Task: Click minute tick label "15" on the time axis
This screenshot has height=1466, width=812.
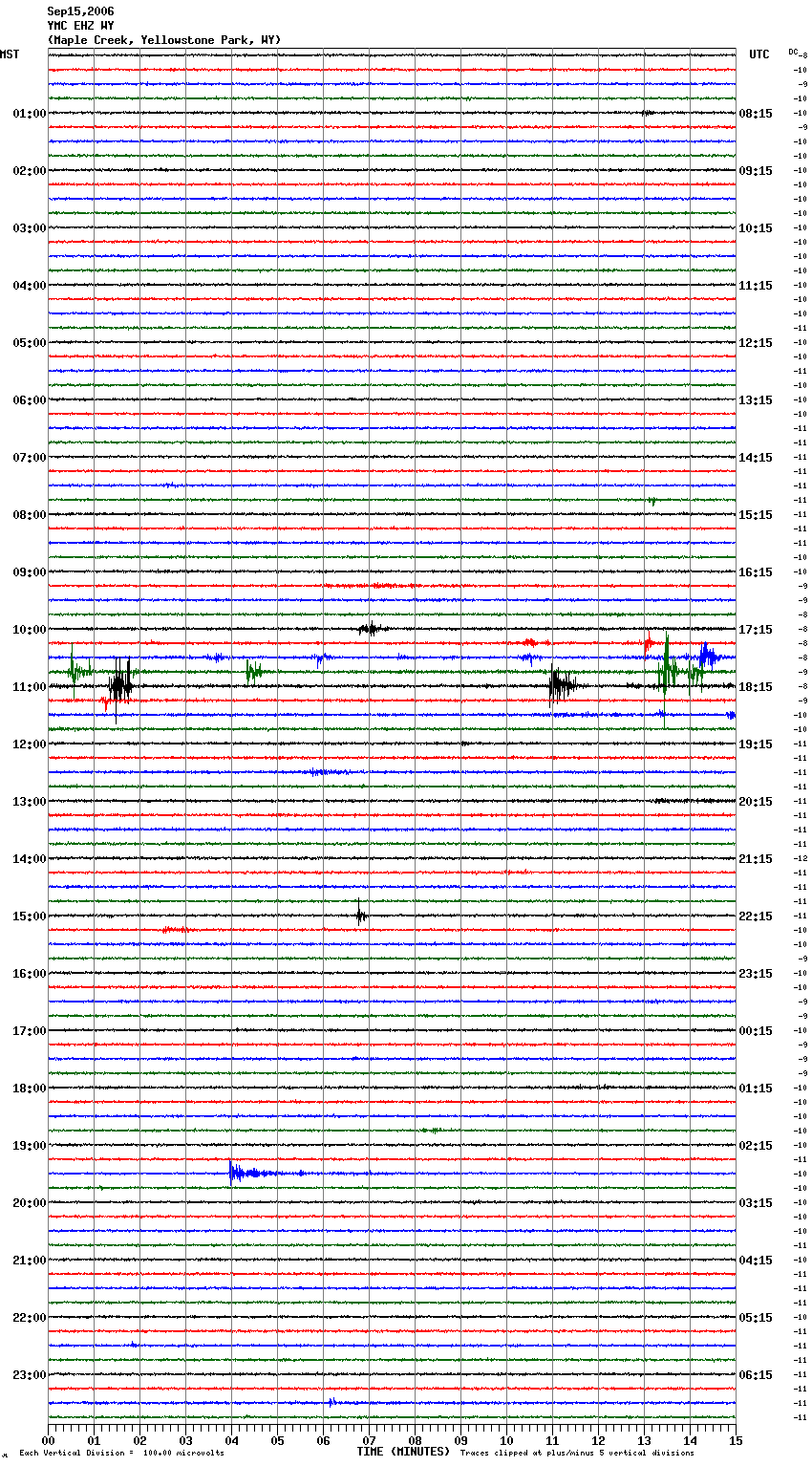Action: (x=735, y=1441)
